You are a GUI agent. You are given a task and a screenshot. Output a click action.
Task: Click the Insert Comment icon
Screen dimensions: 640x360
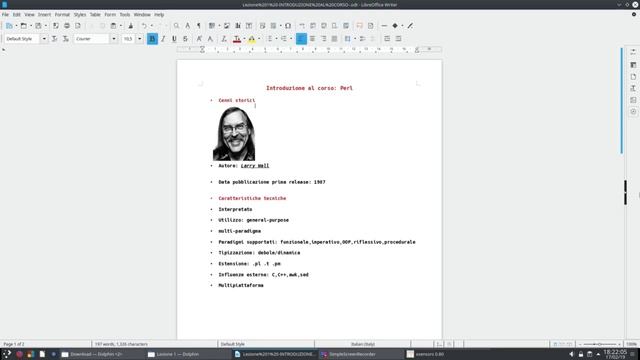359,26
